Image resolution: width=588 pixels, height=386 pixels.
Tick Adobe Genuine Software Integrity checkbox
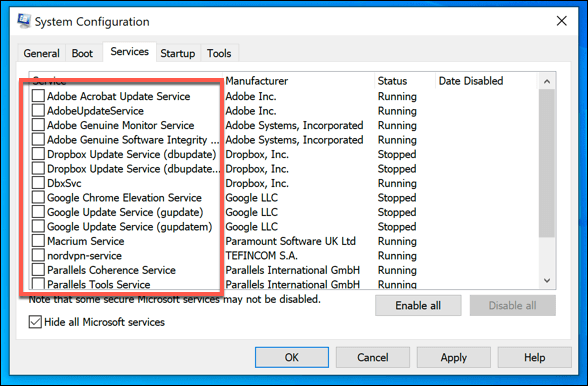(38, 140)
